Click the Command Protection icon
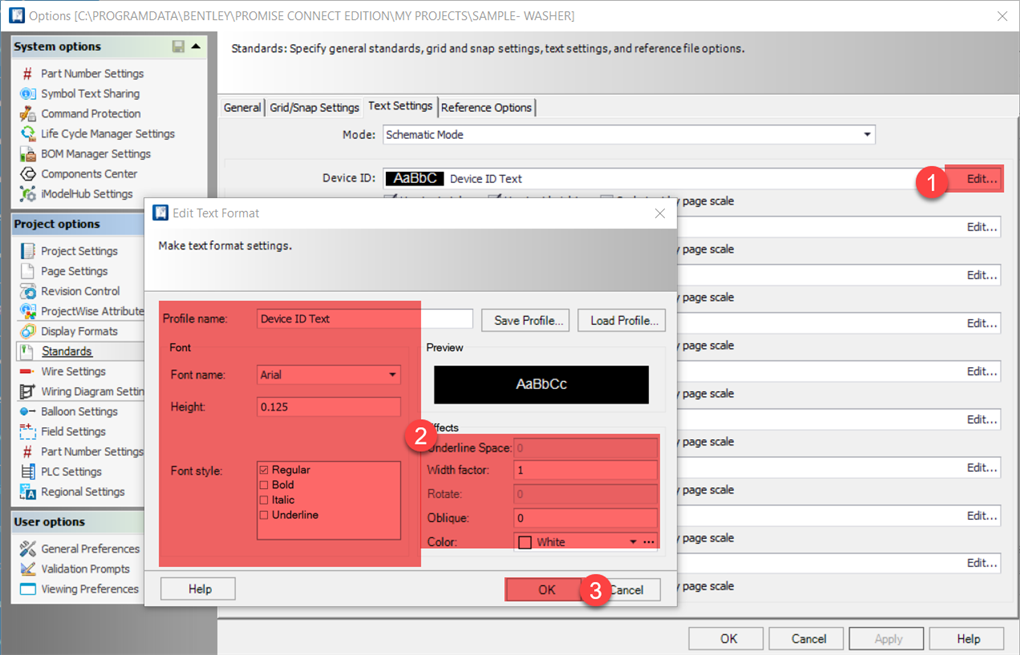Screen dimensions: 1020x655 [27, 114]
